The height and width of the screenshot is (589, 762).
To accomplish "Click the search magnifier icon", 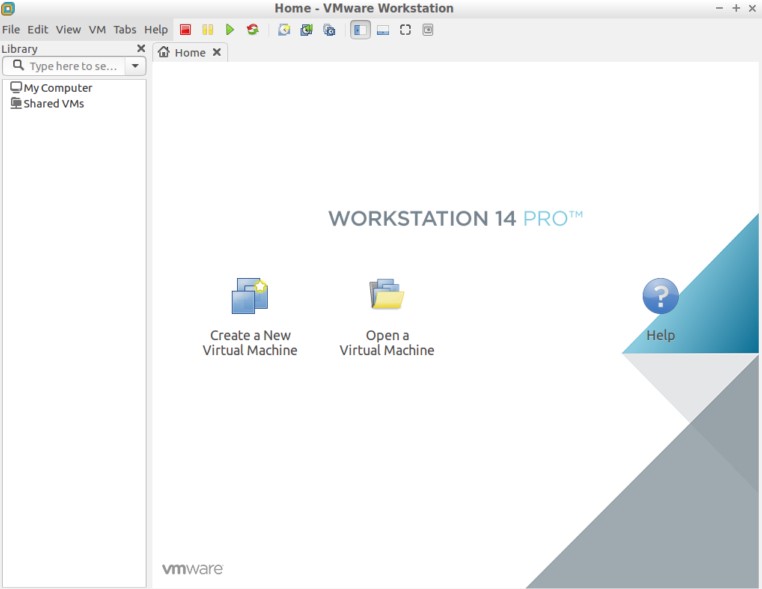I will tap(18, 65).
